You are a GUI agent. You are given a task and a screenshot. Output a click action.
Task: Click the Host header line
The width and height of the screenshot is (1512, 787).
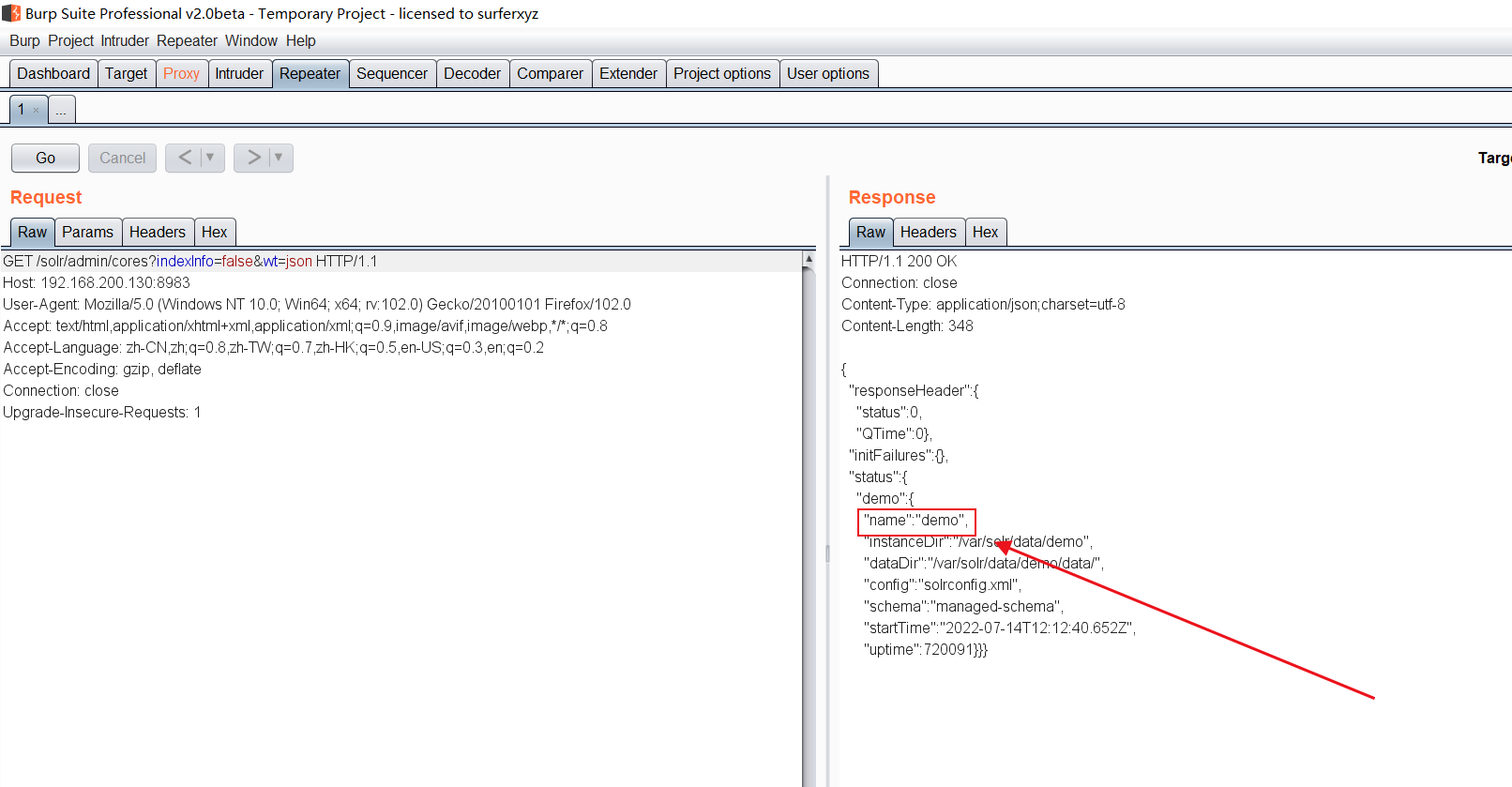[x=97, y=282]
